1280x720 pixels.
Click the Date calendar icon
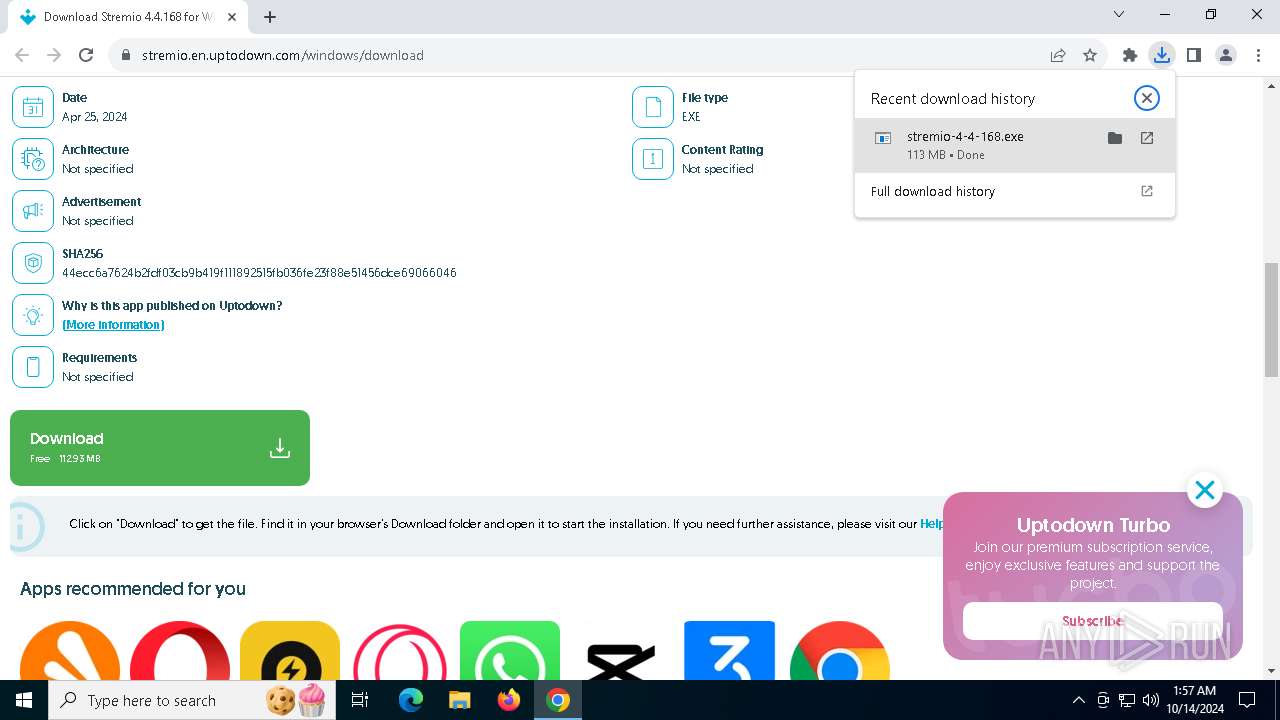click(x=33, y=107)
